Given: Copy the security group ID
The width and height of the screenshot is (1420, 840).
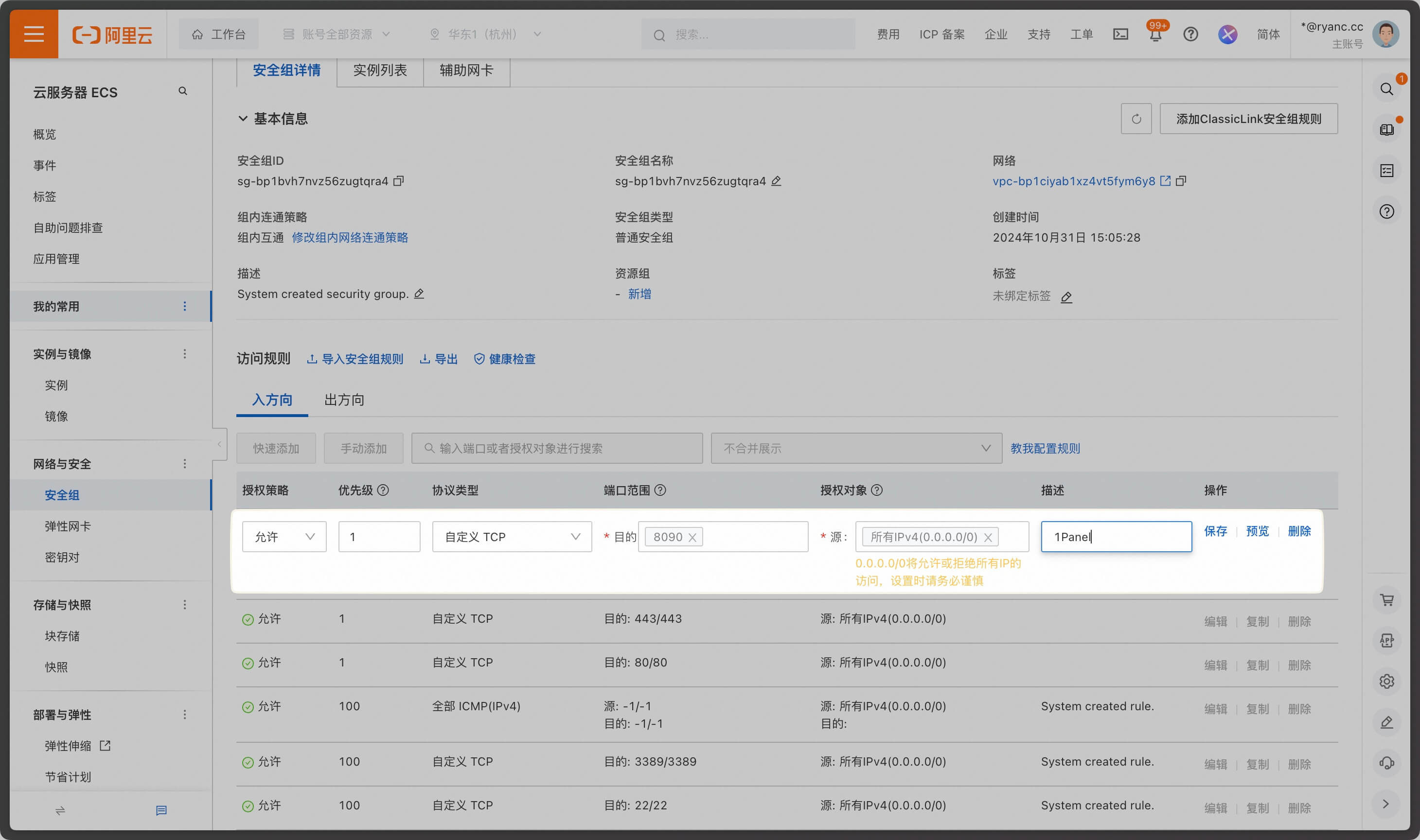Looking at the screenshot, I should tap(399, 181).
